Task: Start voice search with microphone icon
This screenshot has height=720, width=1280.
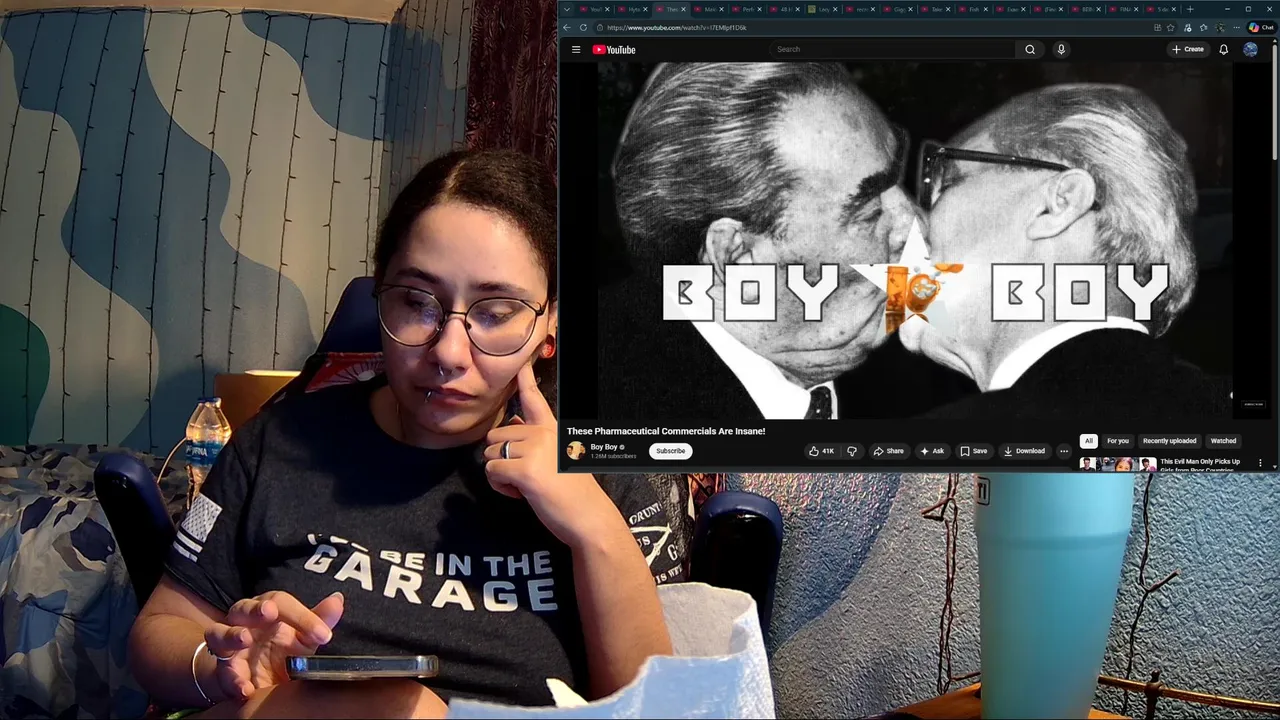Action: pyautogui.click(x=1061, y=49)
